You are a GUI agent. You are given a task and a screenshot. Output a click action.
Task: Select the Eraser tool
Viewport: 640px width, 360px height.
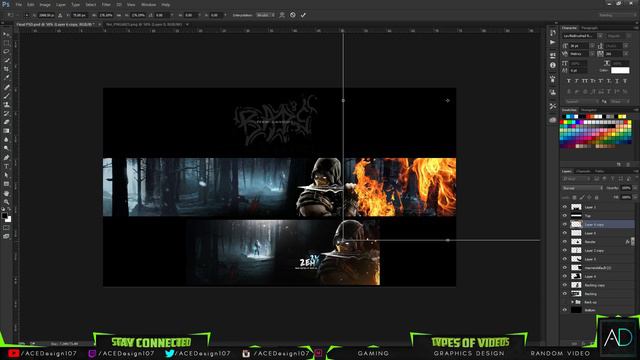pos(6,122)
